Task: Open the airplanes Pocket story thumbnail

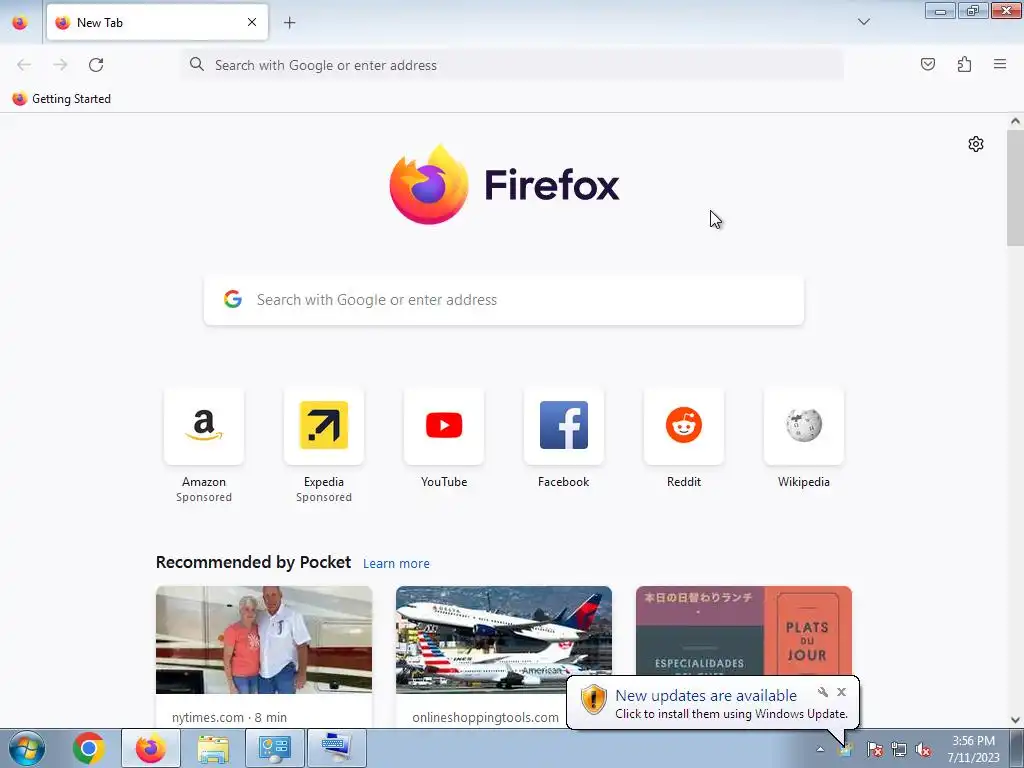Action: 504,640
